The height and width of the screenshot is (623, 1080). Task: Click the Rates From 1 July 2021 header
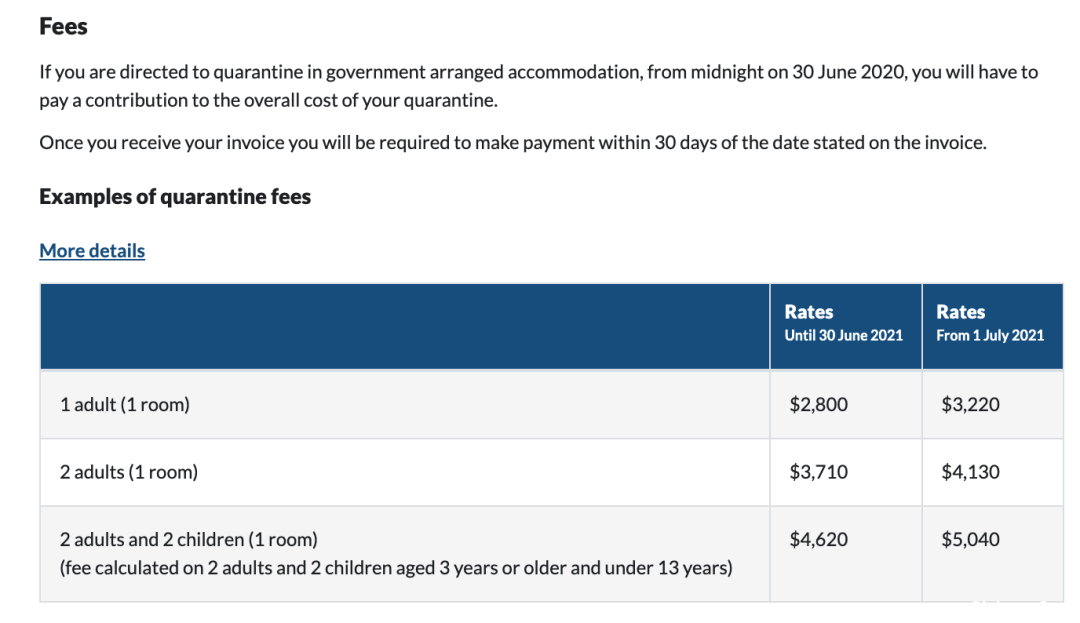tap(993, 326)
